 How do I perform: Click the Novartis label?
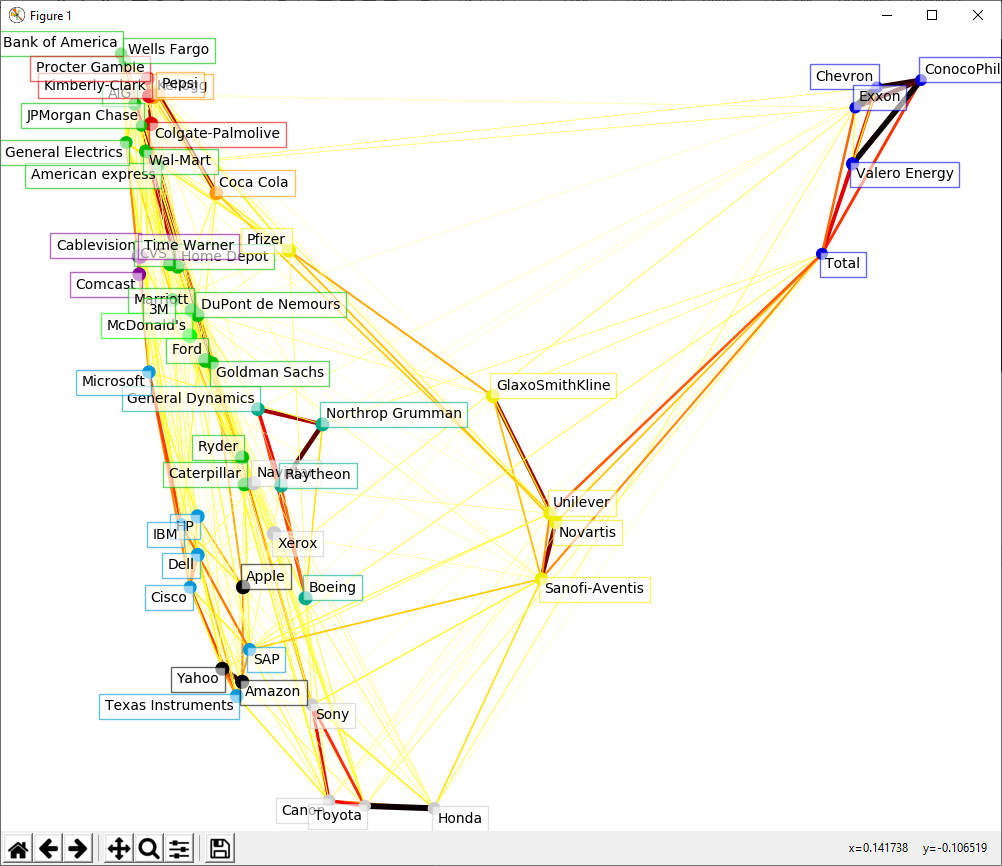[588, 533]
